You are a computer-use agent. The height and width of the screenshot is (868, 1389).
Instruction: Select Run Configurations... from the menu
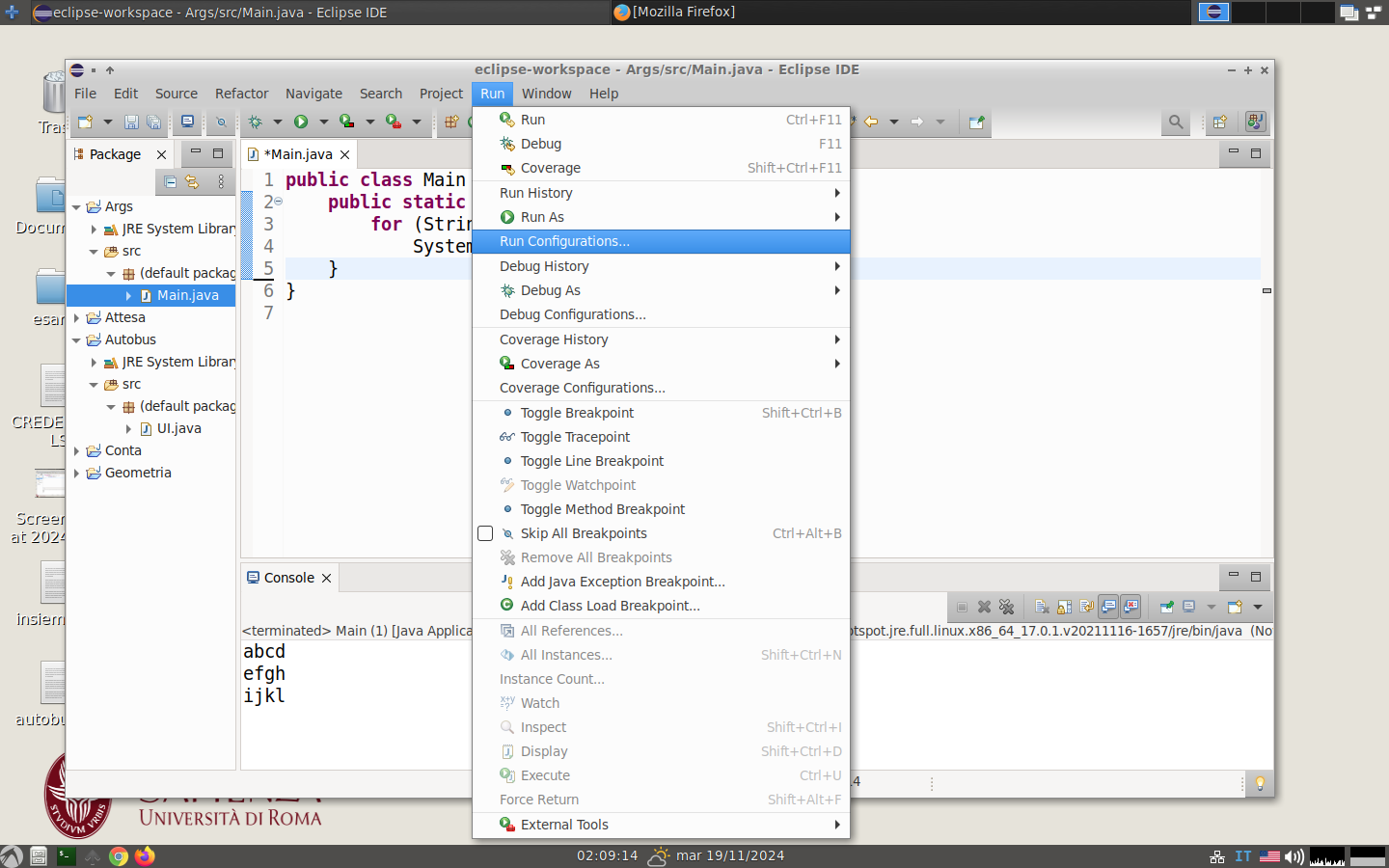coord(564,241)
